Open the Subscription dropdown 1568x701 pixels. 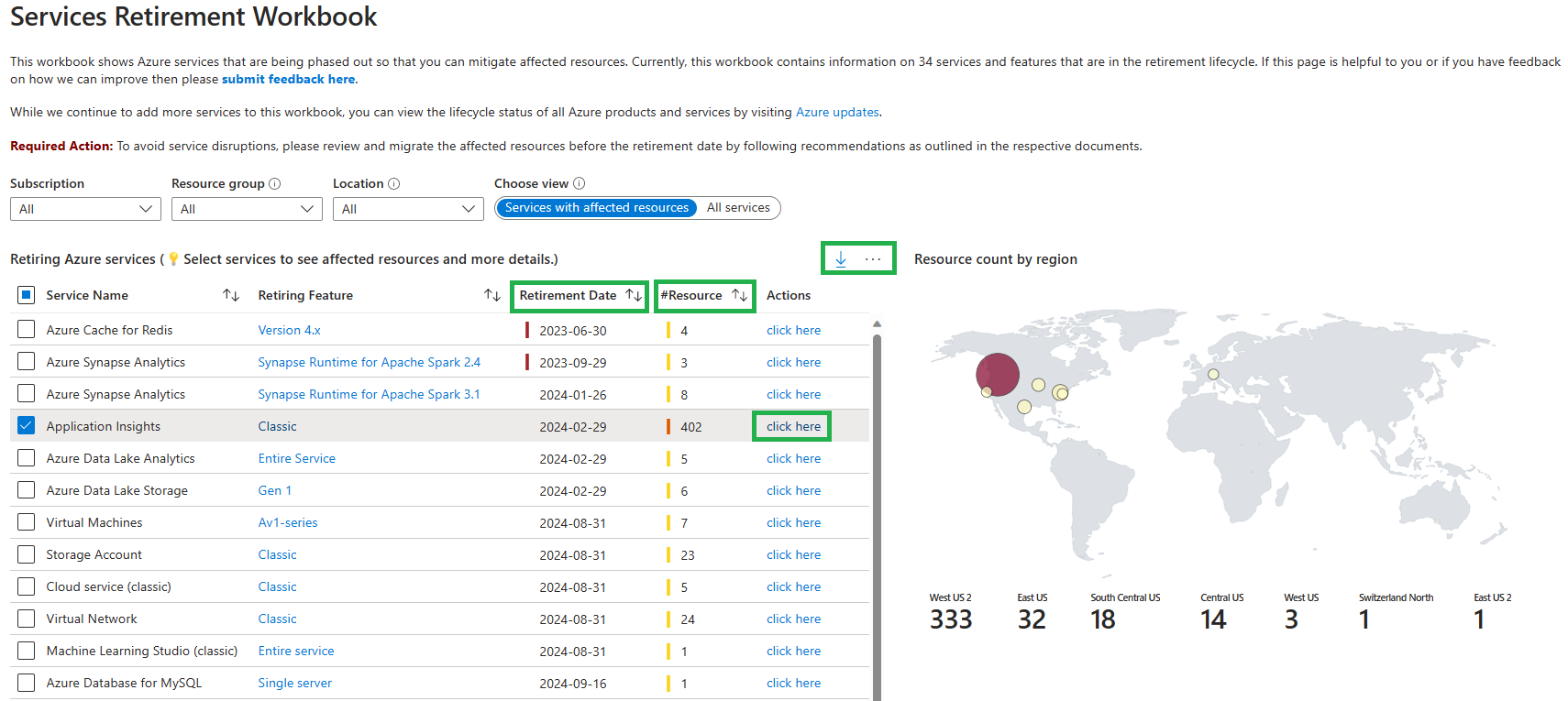click(85, 209)
